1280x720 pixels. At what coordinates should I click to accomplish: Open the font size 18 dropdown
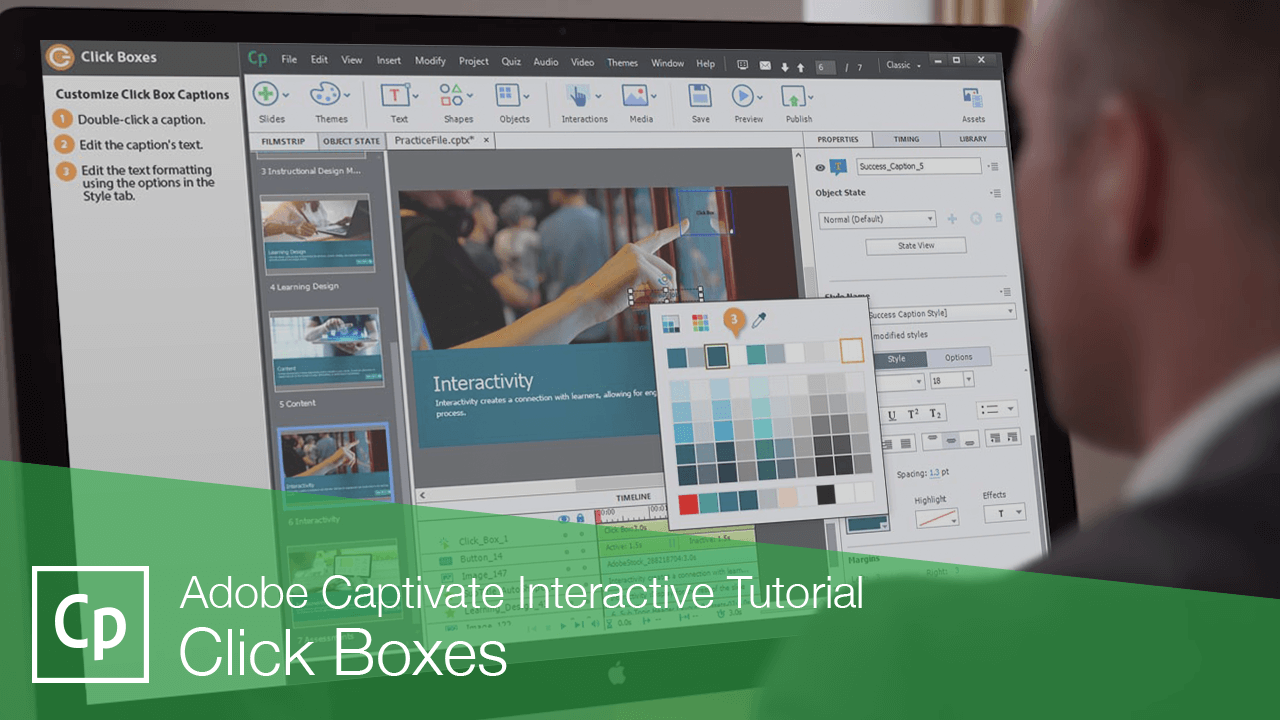[968, 380]
